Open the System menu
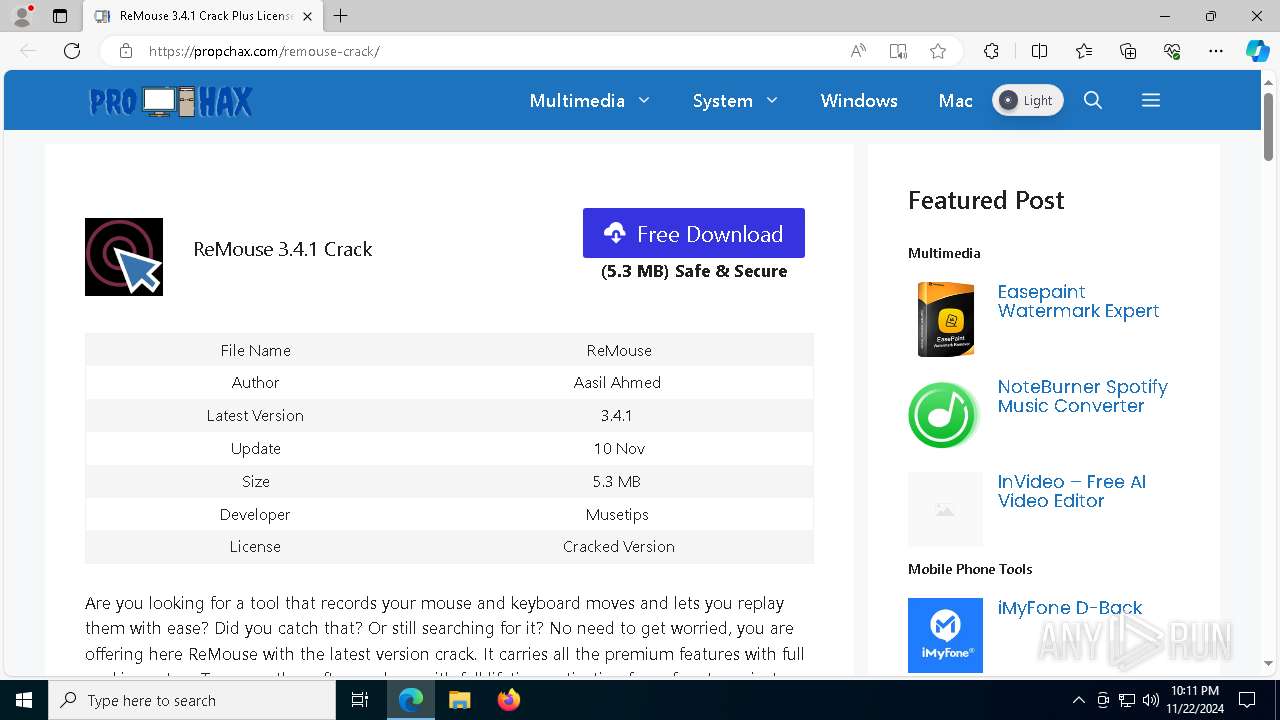Viewport: 1280px width, 720px height. click(723, 101)
